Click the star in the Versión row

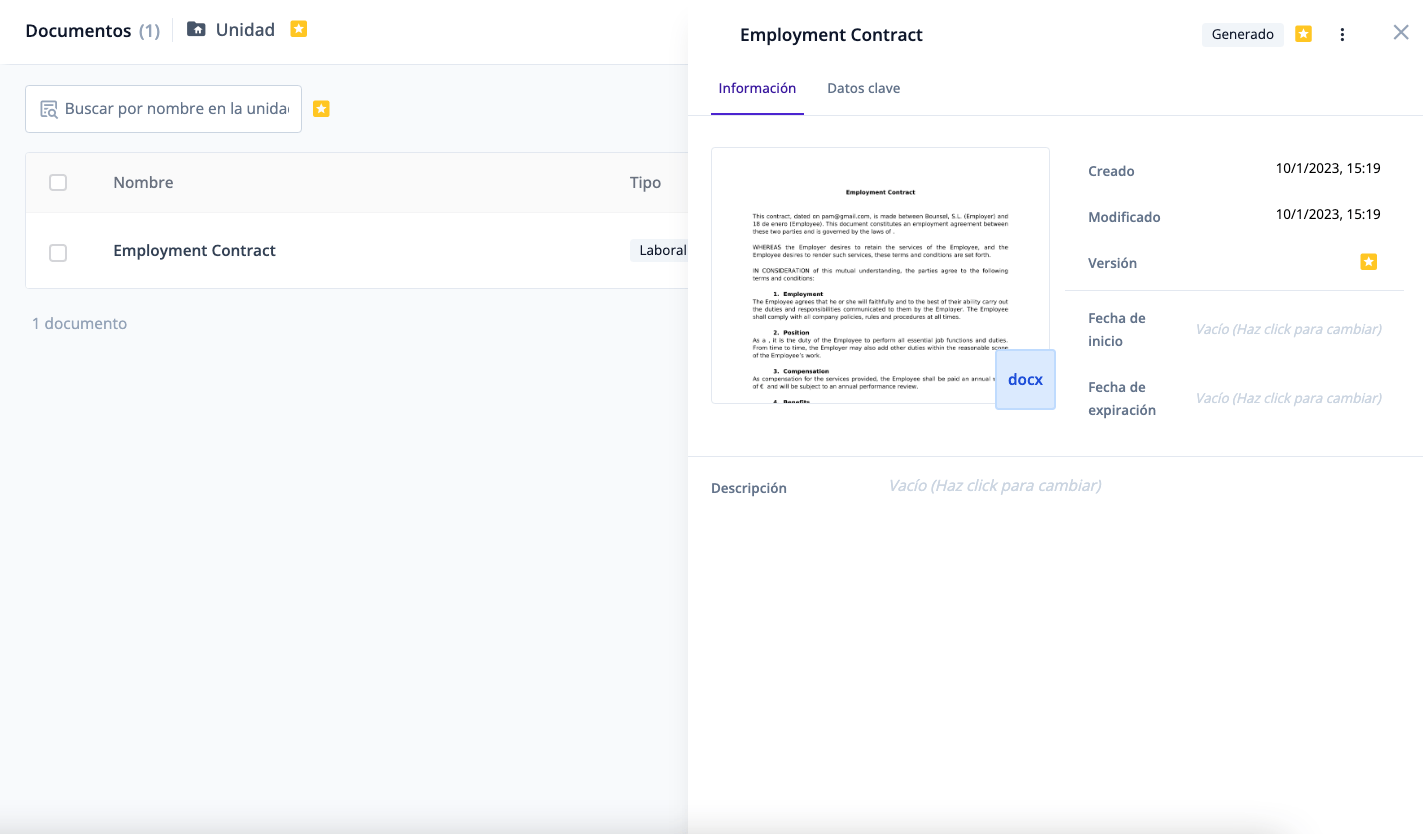(x=1368, y=262)
